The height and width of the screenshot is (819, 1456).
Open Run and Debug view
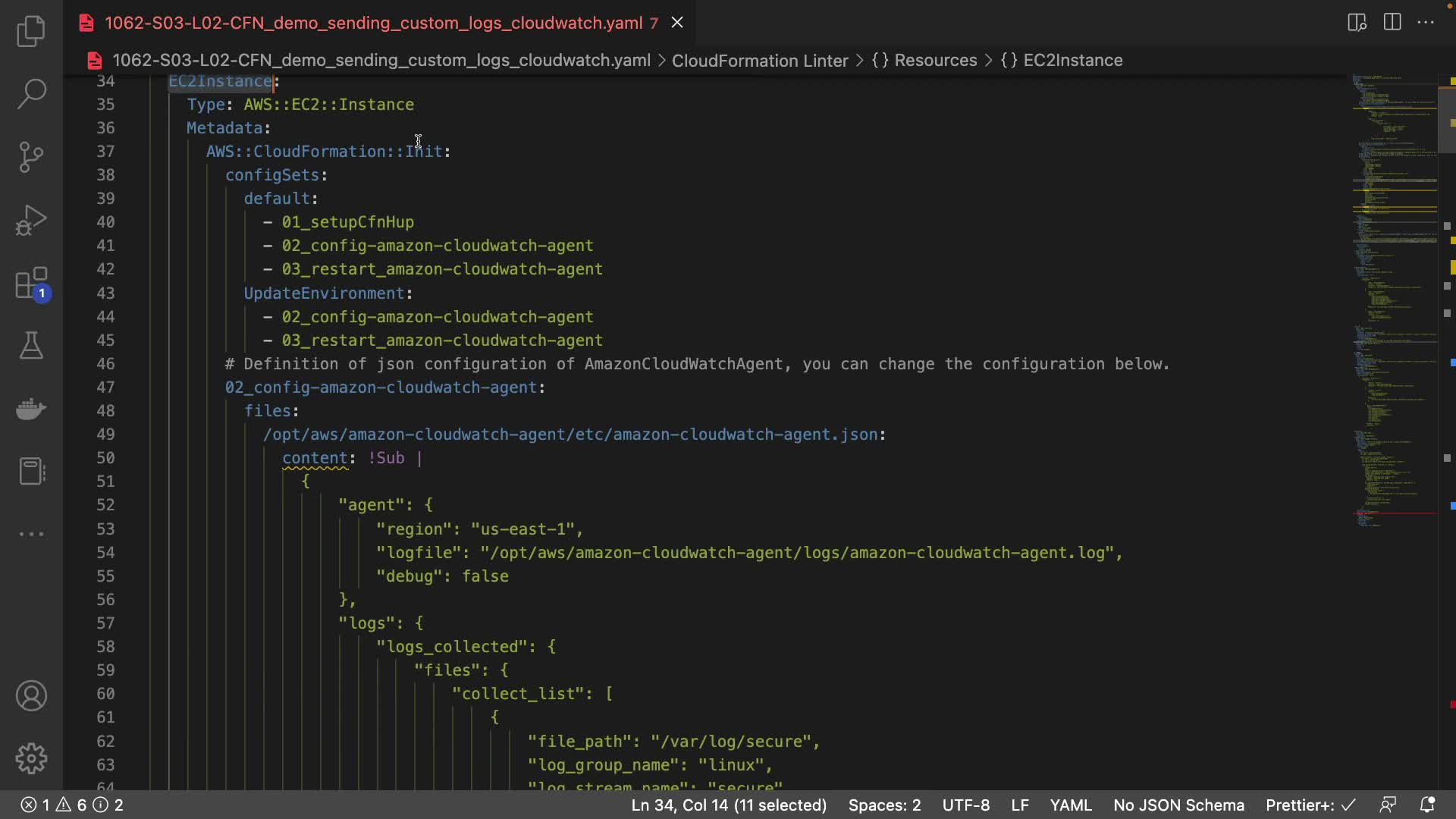(31, 221)
